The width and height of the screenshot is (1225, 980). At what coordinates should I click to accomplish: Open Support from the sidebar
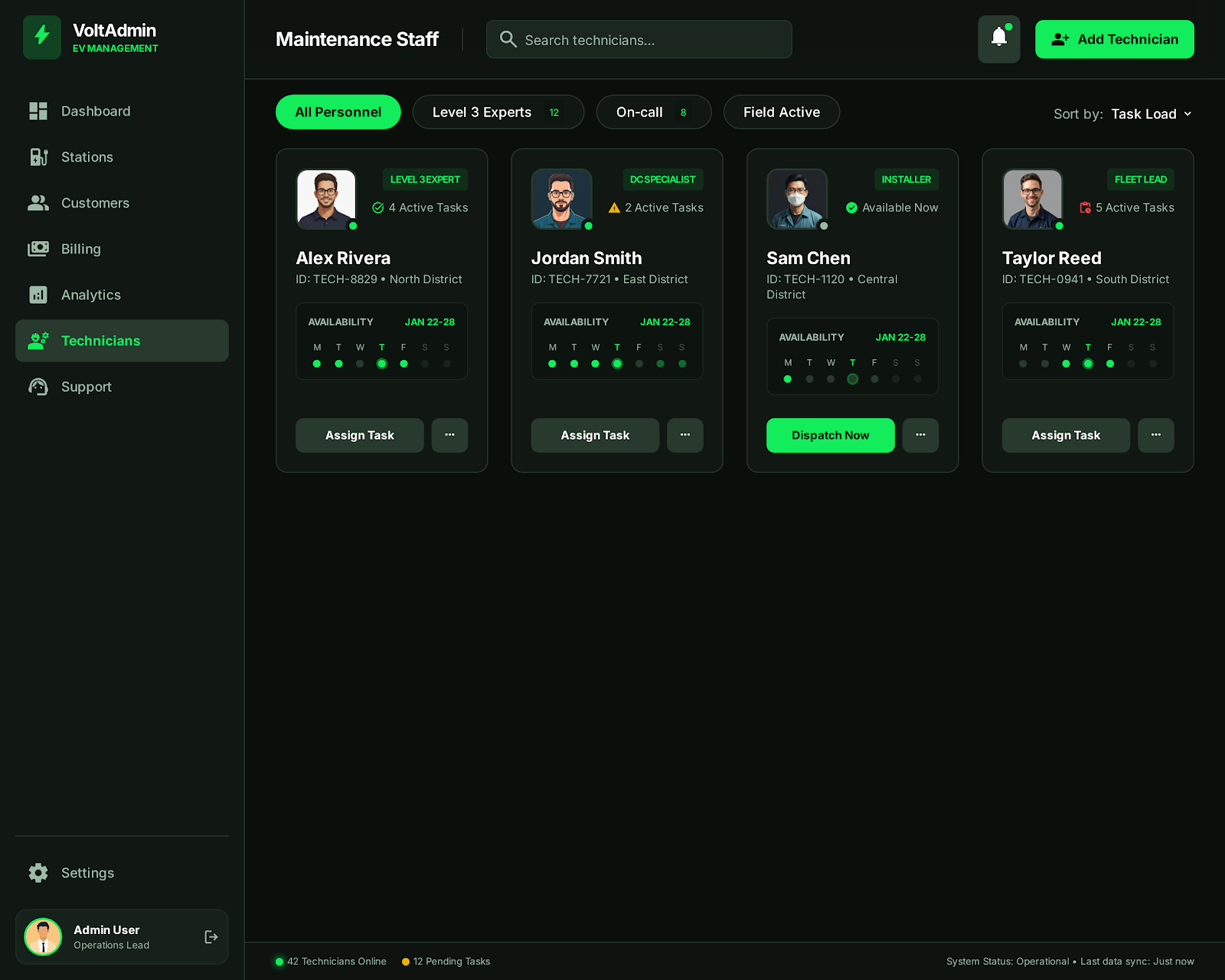coord(86,387)
